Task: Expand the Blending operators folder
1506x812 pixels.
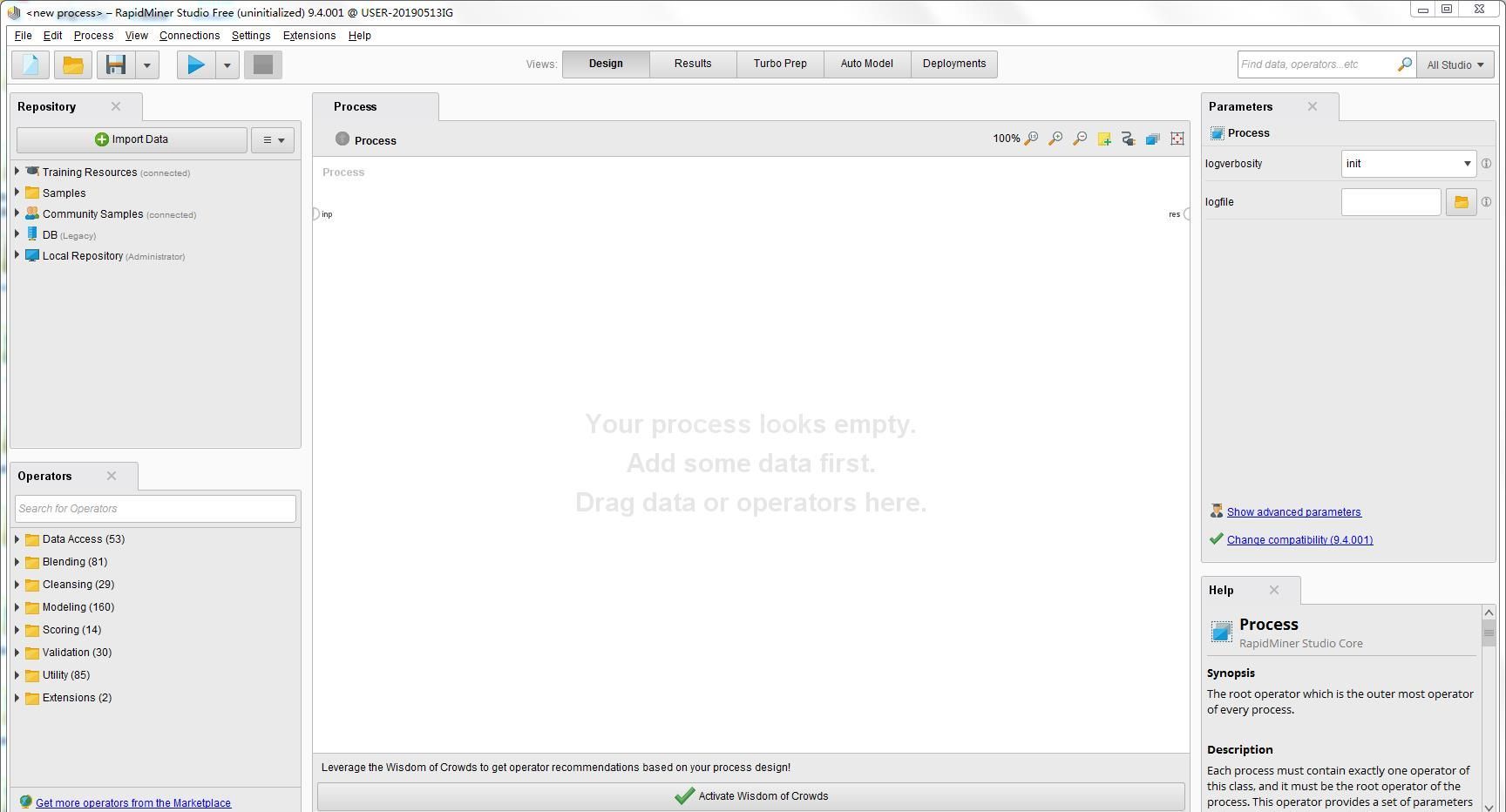Action: (17, 562)
